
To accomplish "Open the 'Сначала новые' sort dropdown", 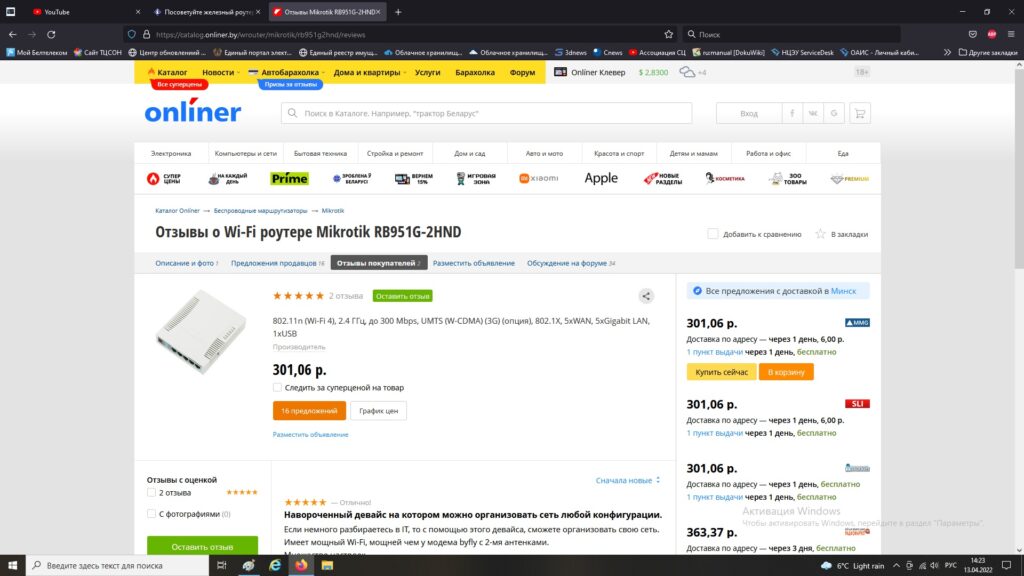I will click(x=628, y=480).
